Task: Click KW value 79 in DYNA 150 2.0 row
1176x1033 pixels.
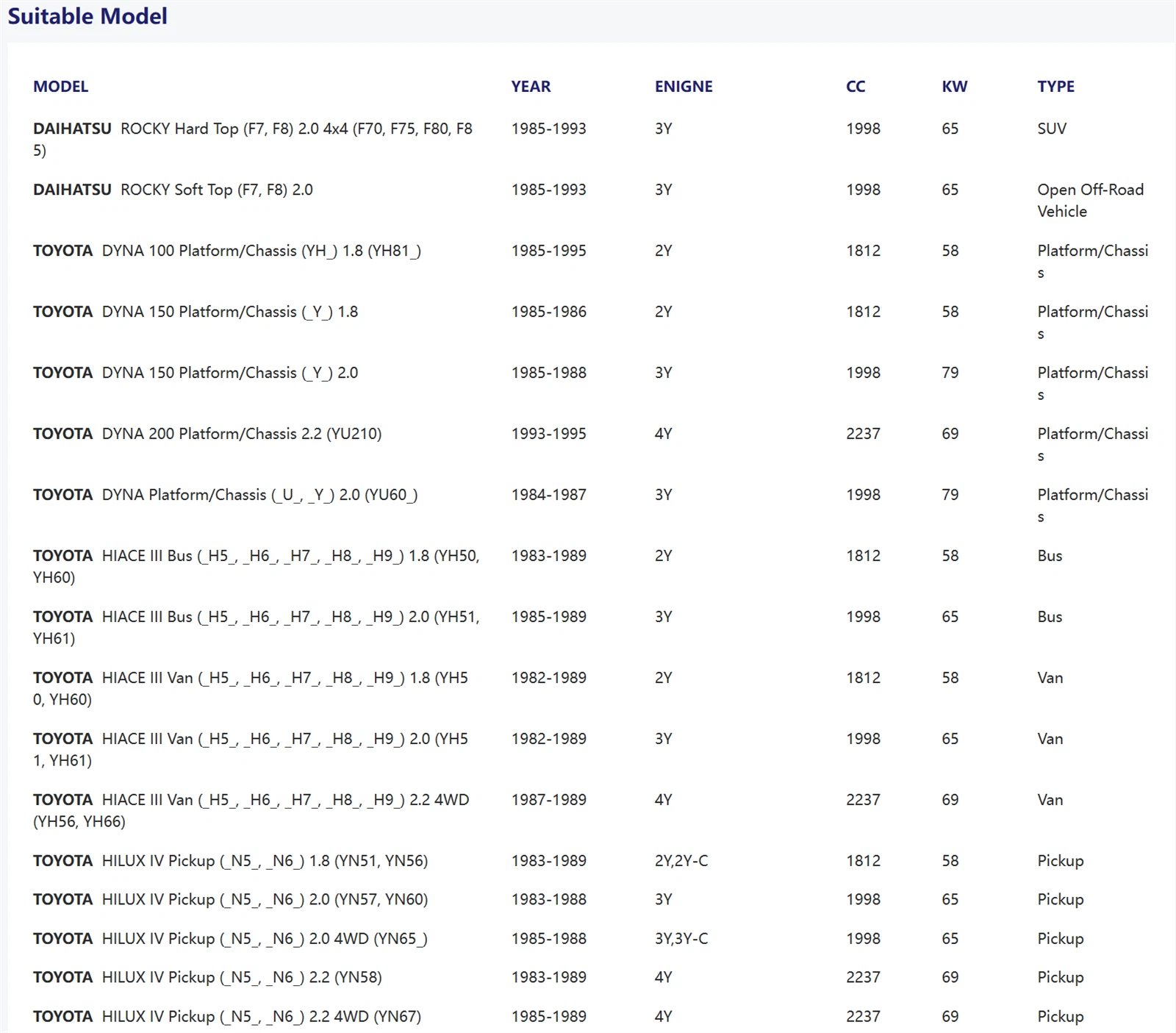Action: point(950,373)
